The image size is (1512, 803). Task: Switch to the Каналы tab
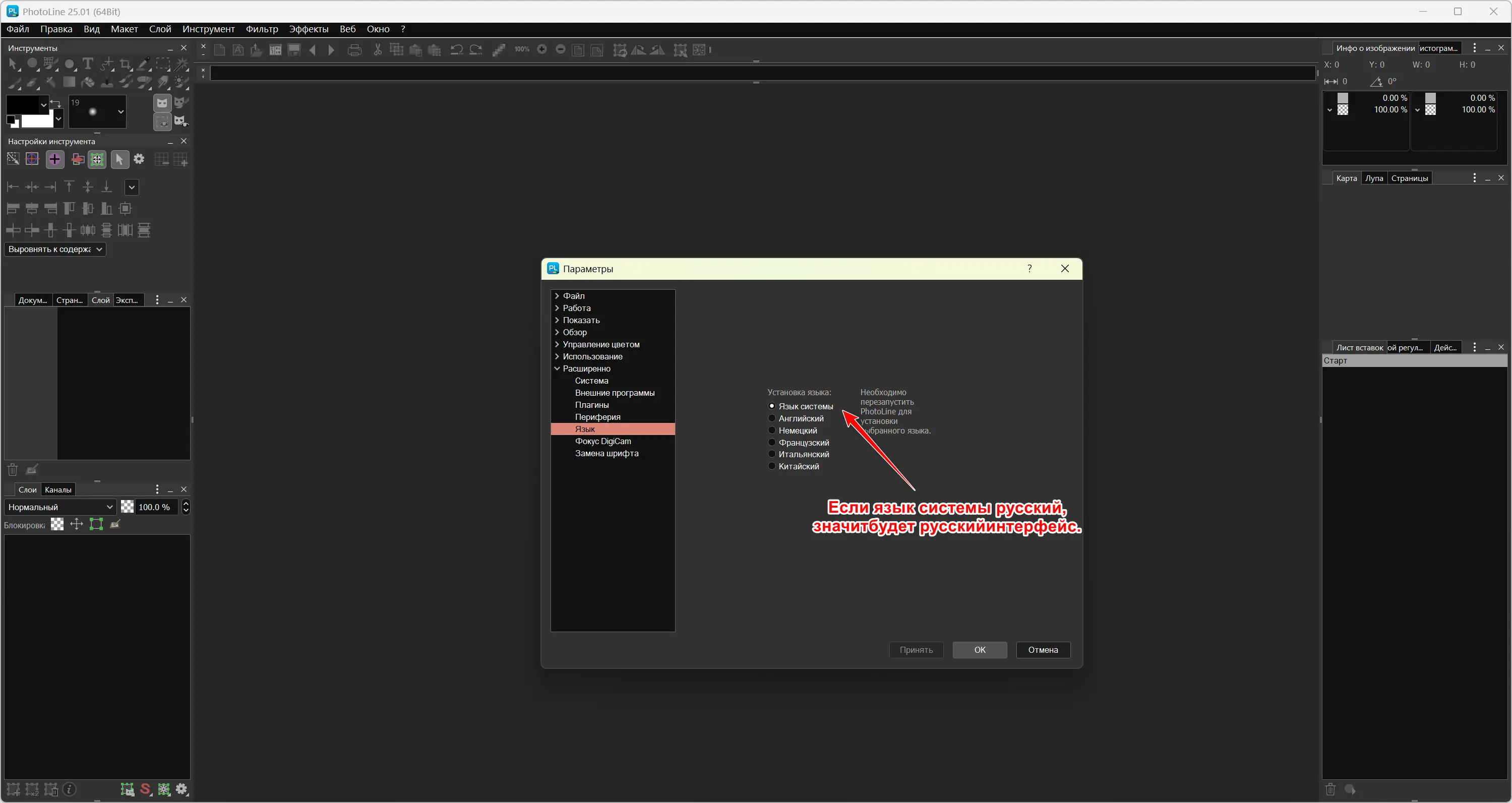click(x=58, y=490)
